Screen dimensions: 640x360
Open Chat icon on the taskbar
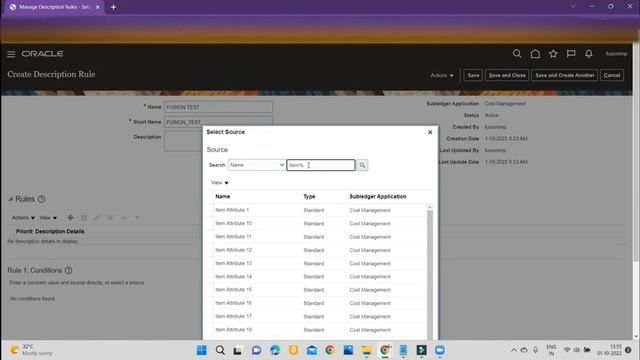(x=256, y=350)
